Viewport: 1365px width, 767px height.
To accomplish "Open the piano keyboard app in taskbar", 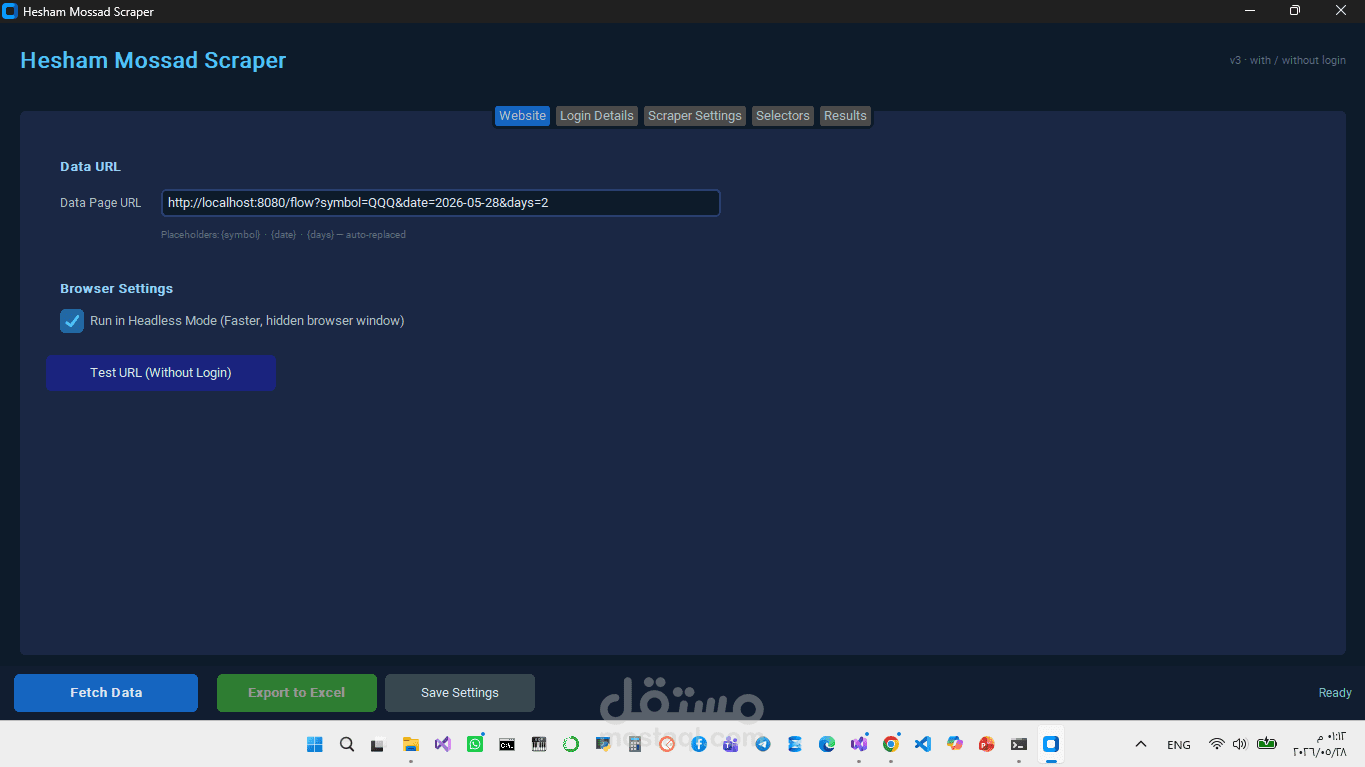I will 539,744.
